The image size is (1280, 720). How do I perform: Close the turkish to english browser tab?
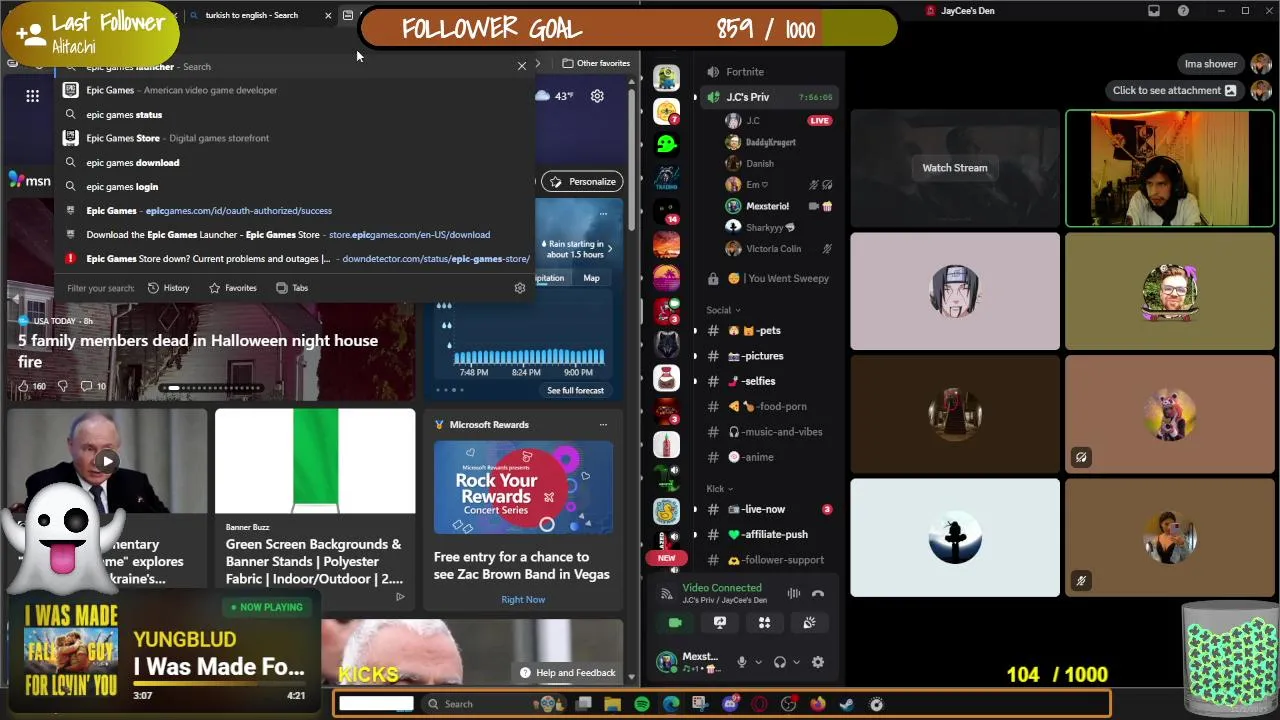click(328, 16)
